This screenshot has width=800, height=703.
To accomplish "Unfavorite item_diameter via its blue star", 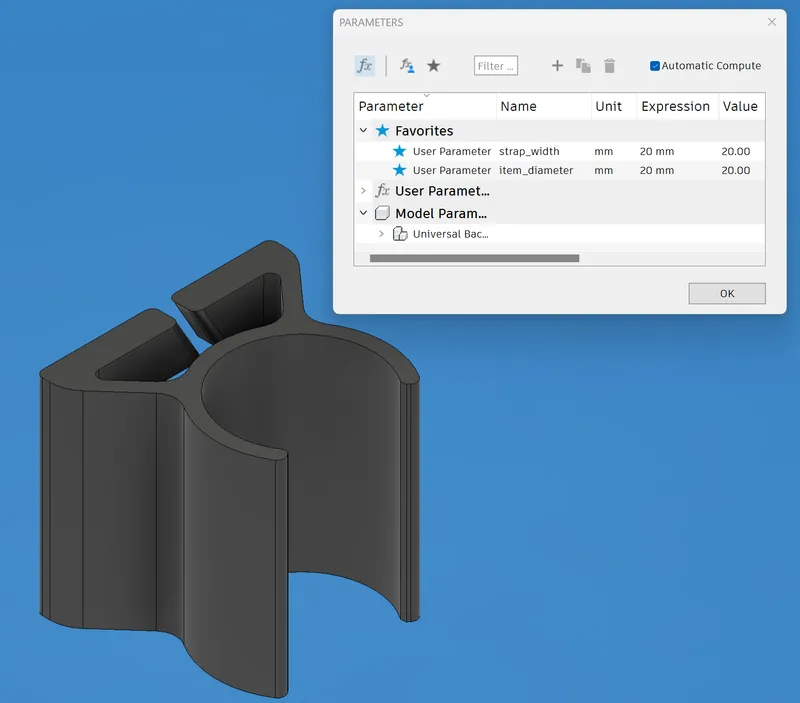I will pos(400,170).
